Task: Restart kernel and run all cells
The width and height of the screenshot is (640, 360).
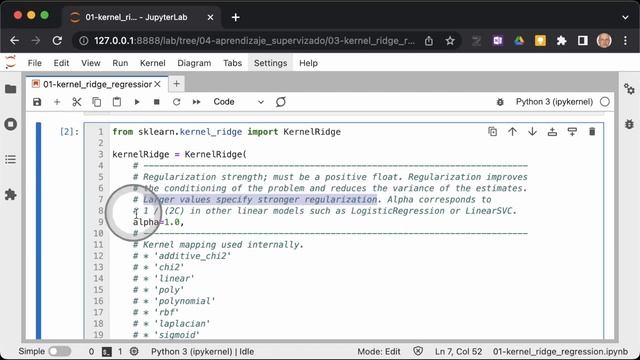Action: [x=196, y=102]
